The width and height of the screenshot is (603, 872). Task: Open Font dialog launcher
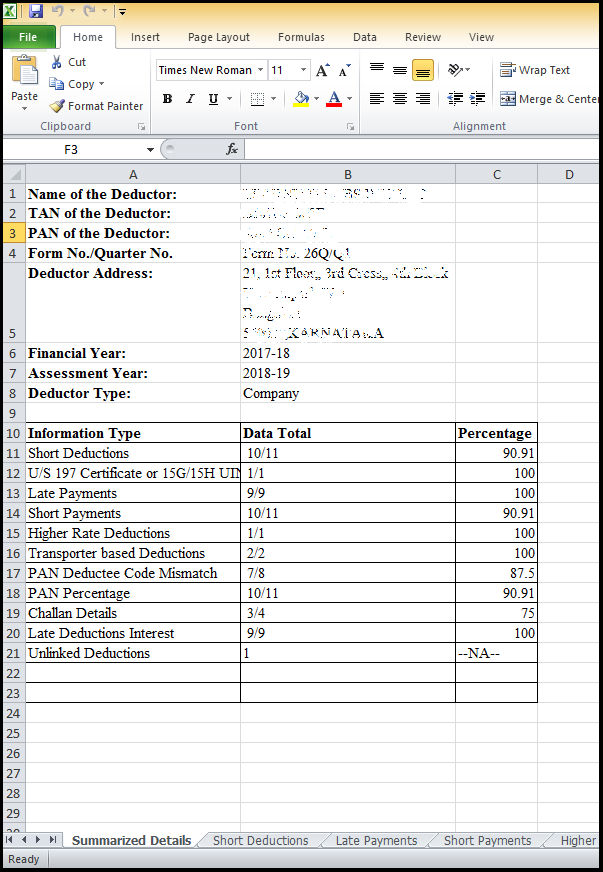tap(350, 127)
